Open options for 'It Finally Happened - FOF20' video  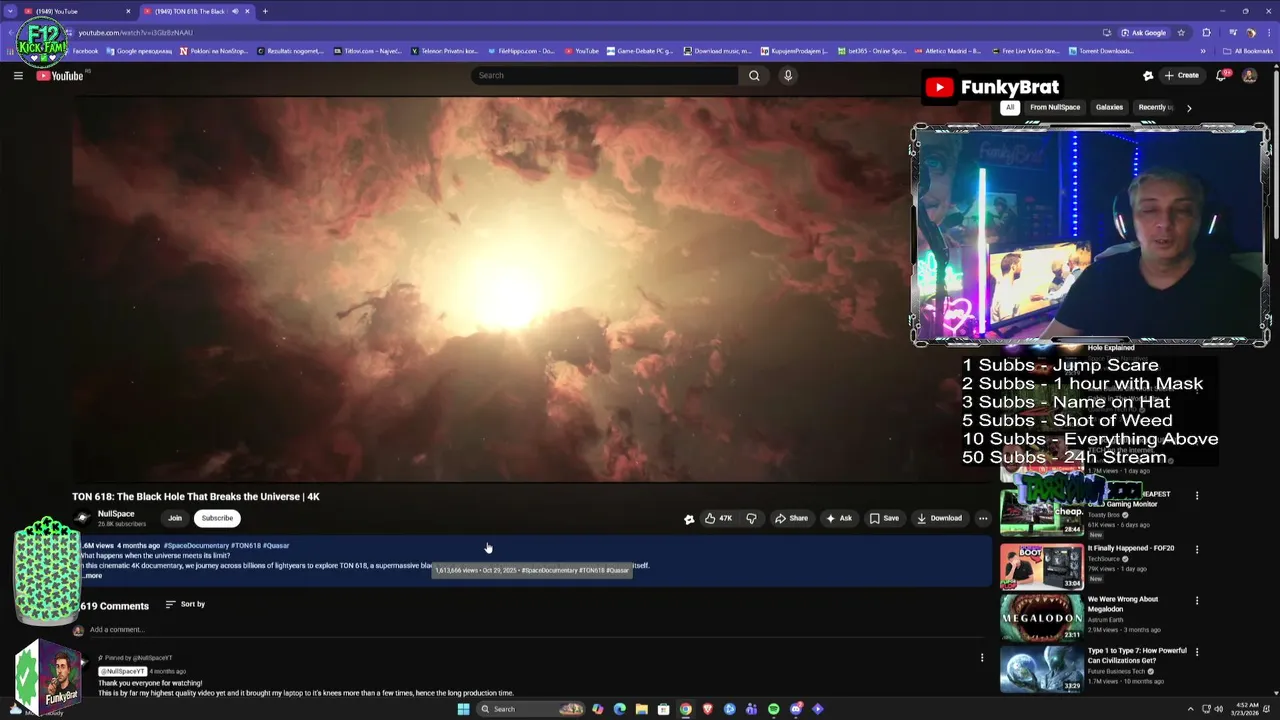click(1197, 549)
